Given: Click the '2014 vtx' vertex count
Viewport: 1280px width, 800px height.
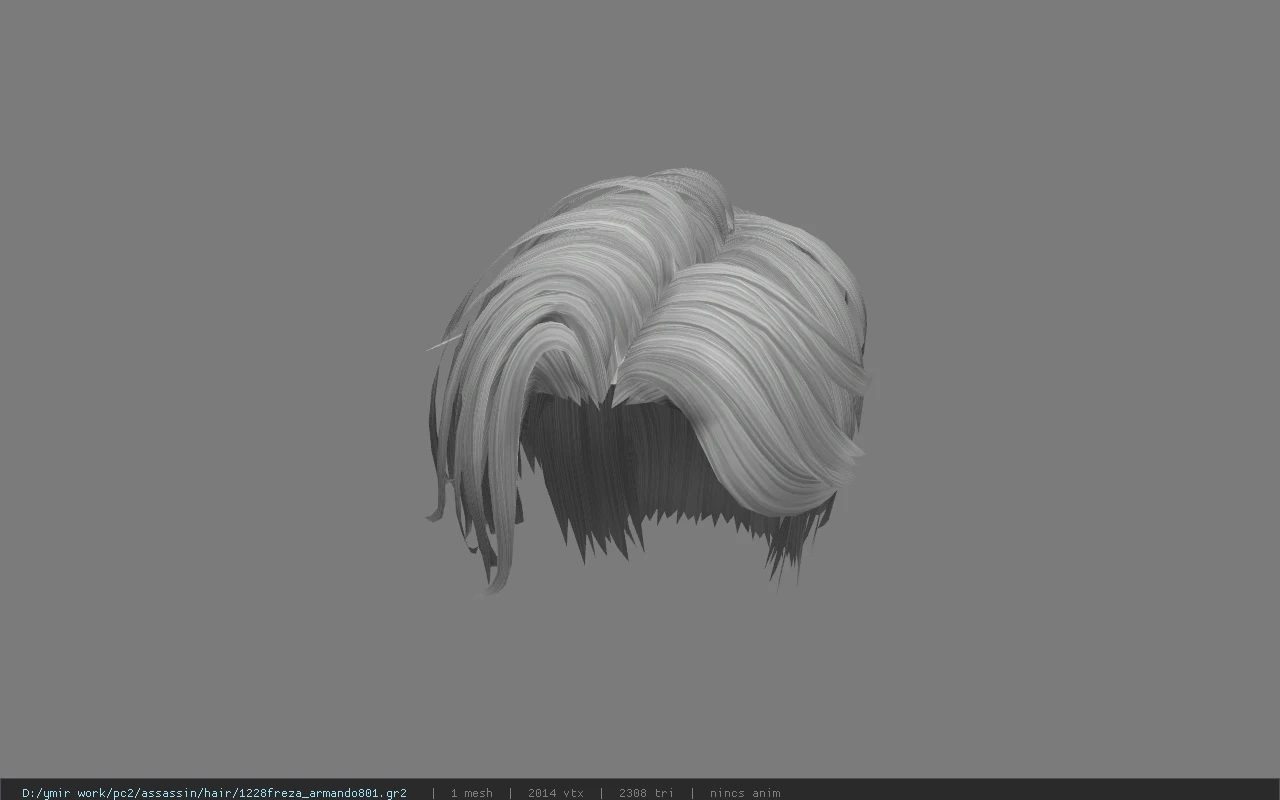Looking at the screenshot, I should (x=556, y=793).
